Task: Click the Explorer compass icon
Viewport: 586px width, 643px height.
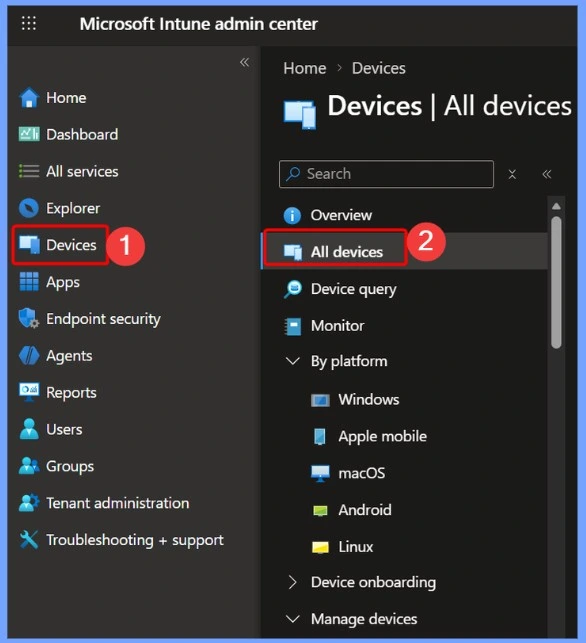Action: tap(29, 208)
